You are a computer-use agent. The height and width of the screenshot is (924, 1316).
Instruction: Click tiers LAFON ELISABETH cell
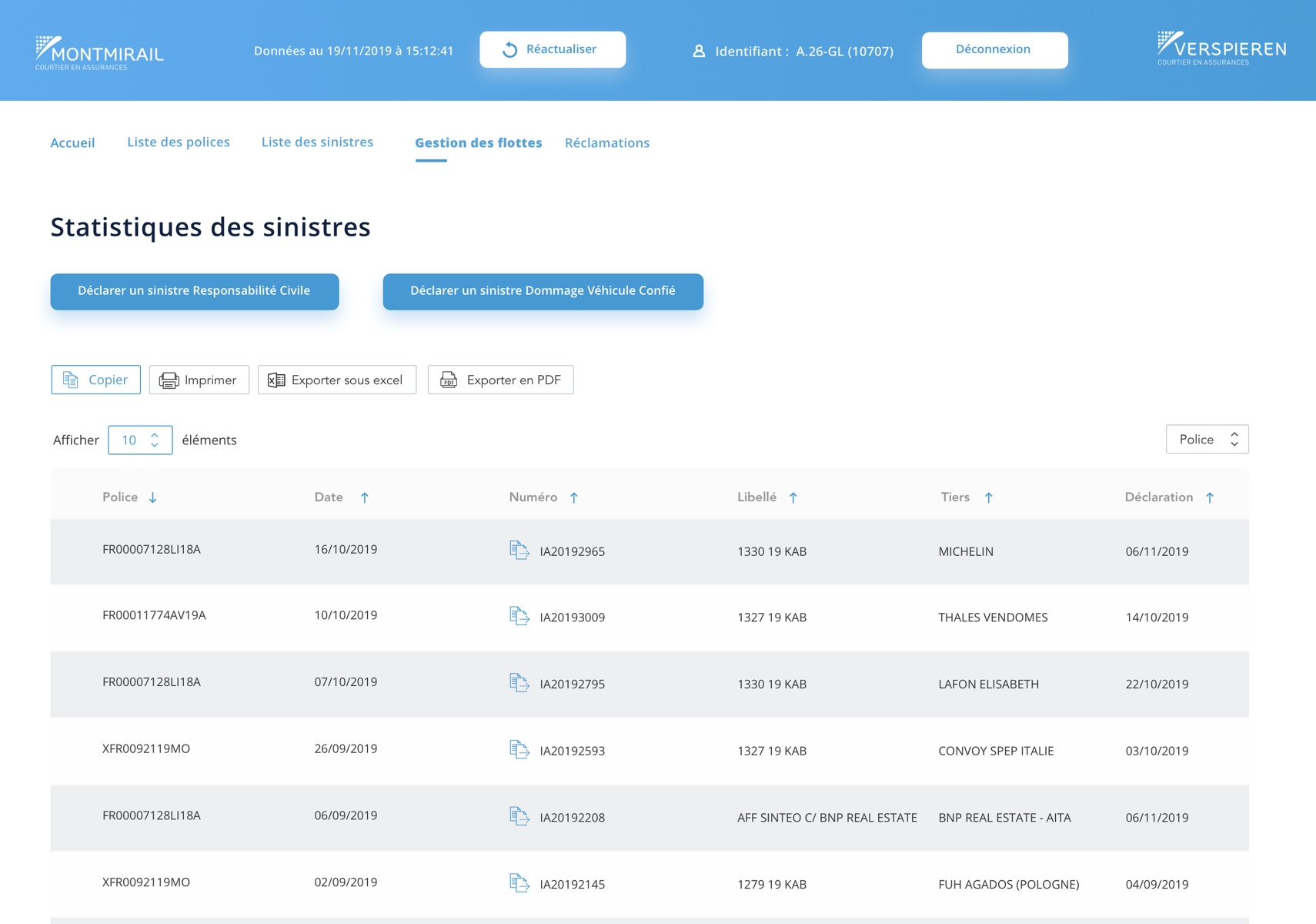(x=989, y=684)
